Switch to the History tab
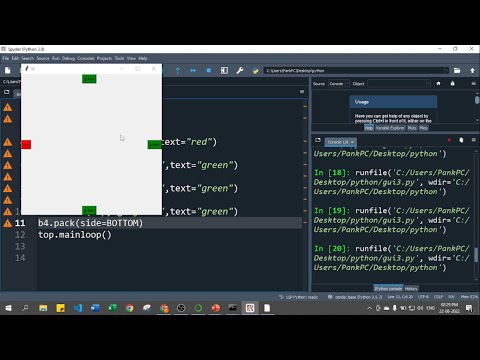This screenshot has width=480, height=360. click(x=411, y=289)
